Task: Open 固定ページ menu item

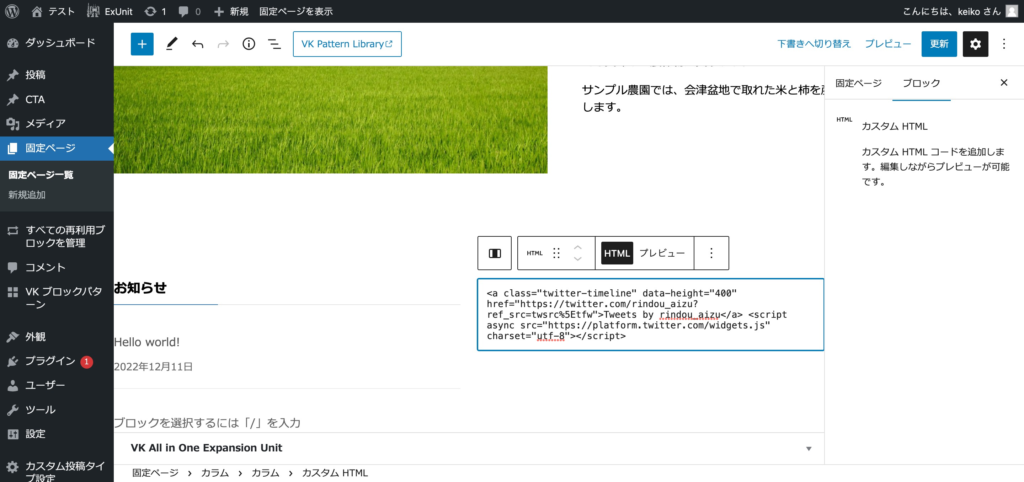Action: click(x=57, y=148)
